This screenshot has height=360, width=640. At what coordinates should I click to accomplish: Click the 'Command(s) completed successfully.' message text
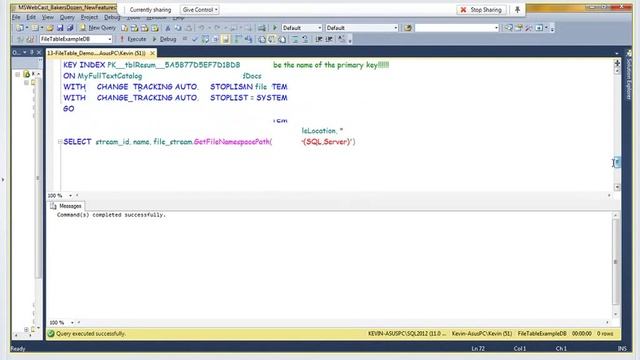pos(111,215)
